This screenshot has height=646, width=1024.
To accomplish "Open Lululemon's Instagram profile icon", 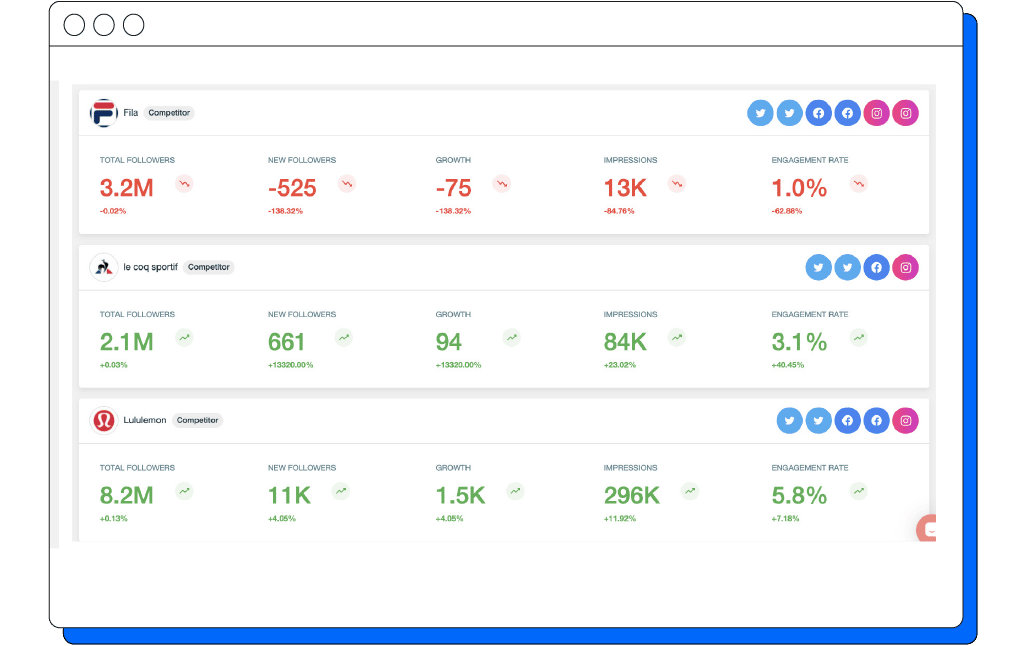I will 905,421.
